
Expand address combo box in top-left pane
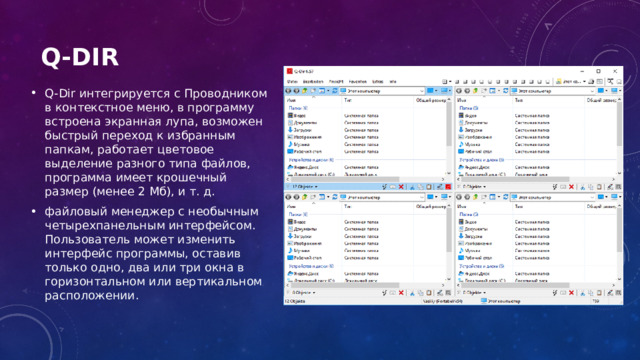[x=421, y=91]
